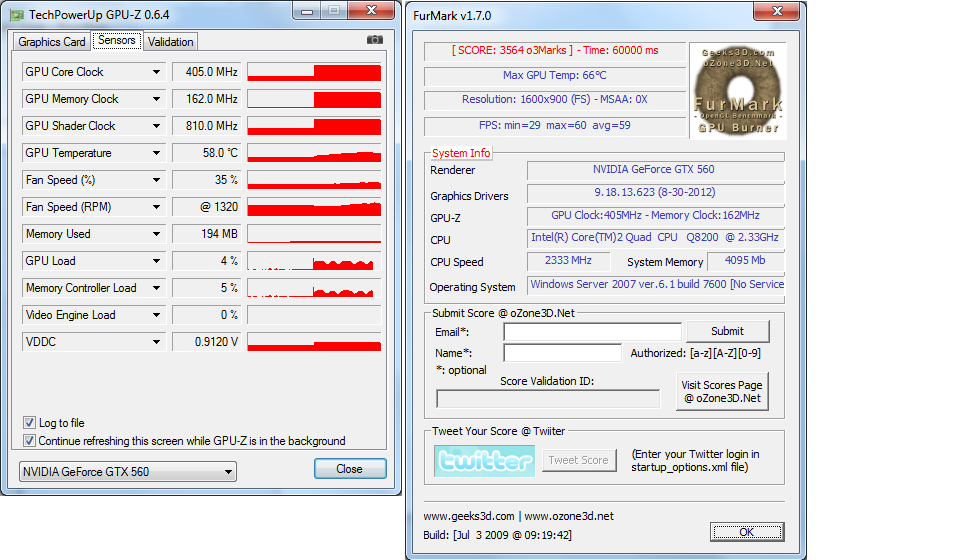Open the NVIDIA GeForce GTX 560 device selector
The width and height of the screenshot is (960, 560).
[x=128, y=471]
